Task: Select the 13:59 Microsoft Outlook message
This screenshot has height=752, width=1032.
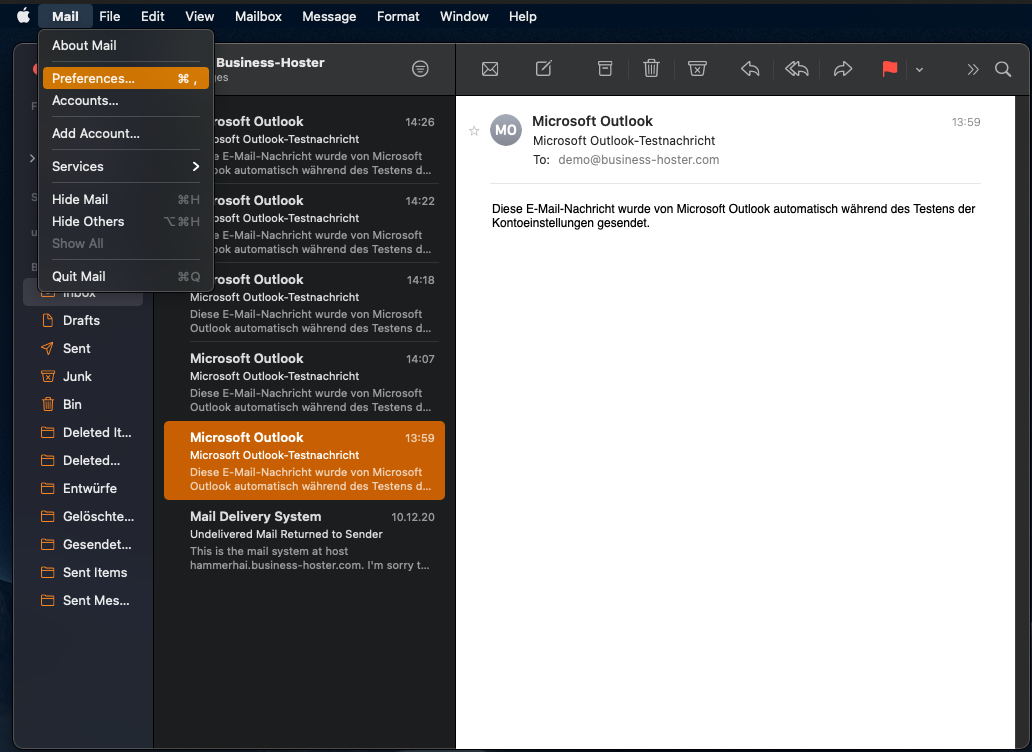Action: (304, 461)
